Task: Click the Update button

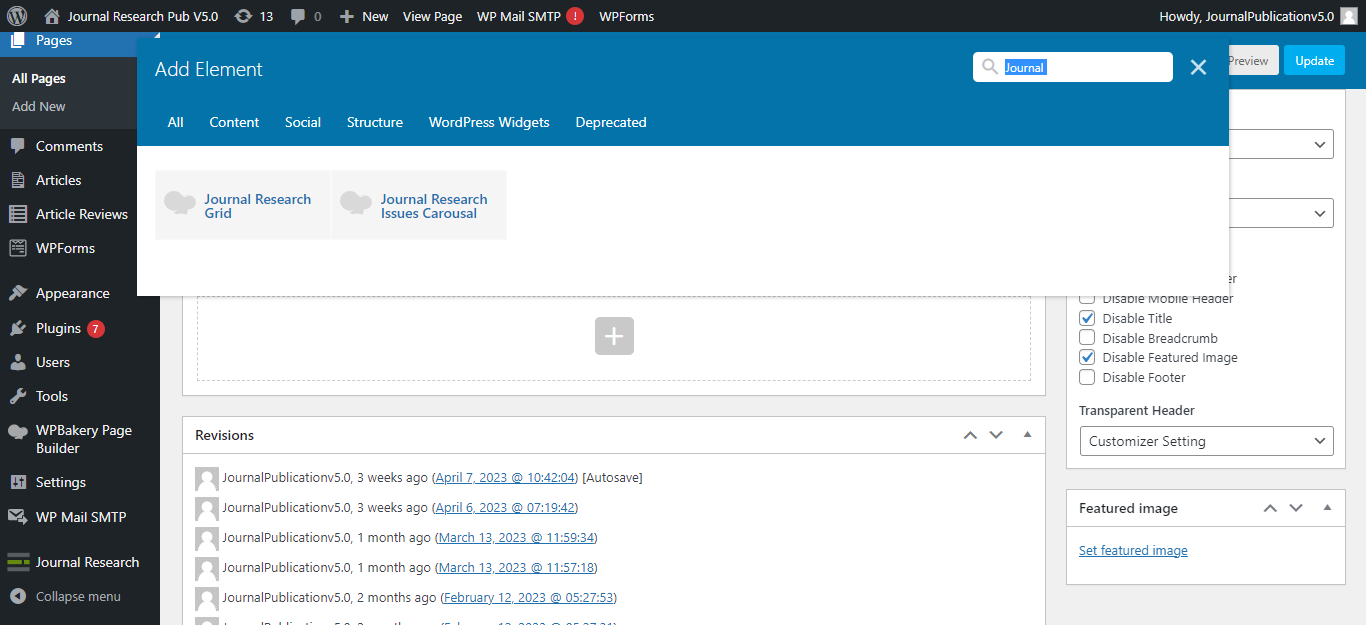Action: [1314, 60]
